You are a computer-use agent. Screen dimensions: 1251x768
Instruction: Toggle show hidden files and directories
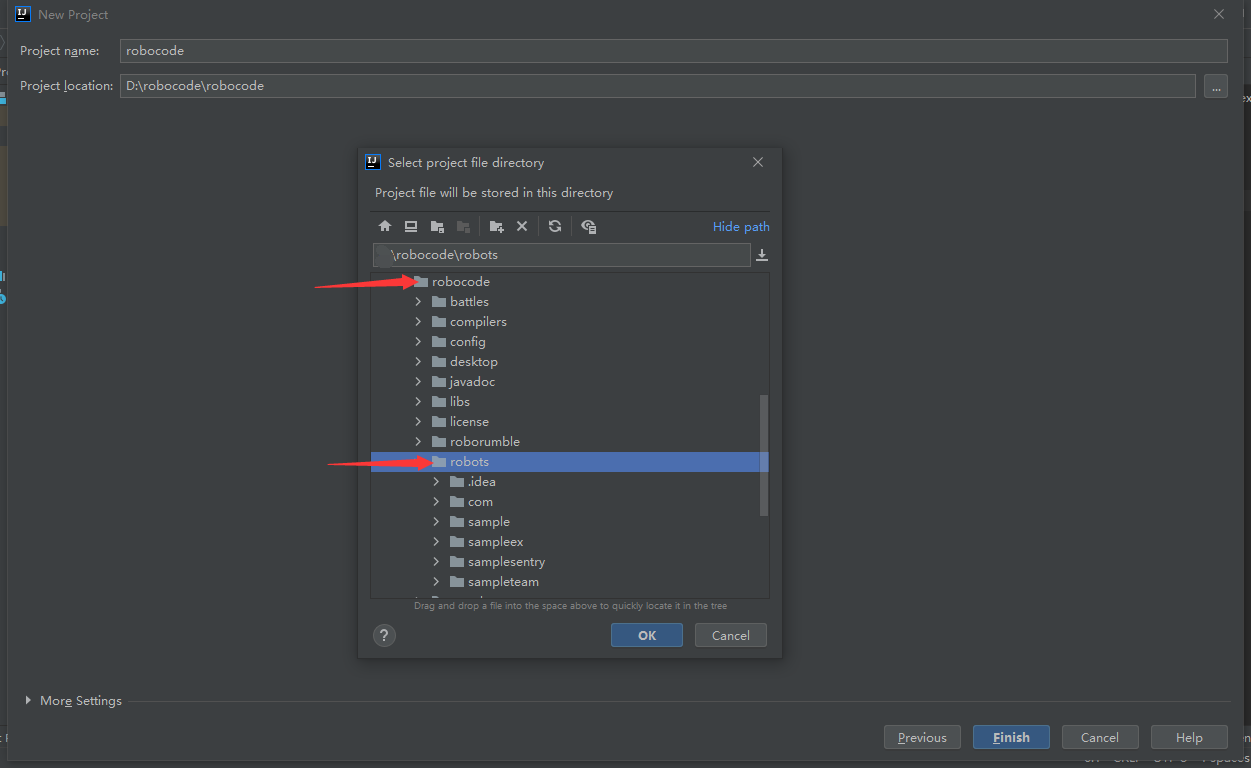[x=588, y=227]
